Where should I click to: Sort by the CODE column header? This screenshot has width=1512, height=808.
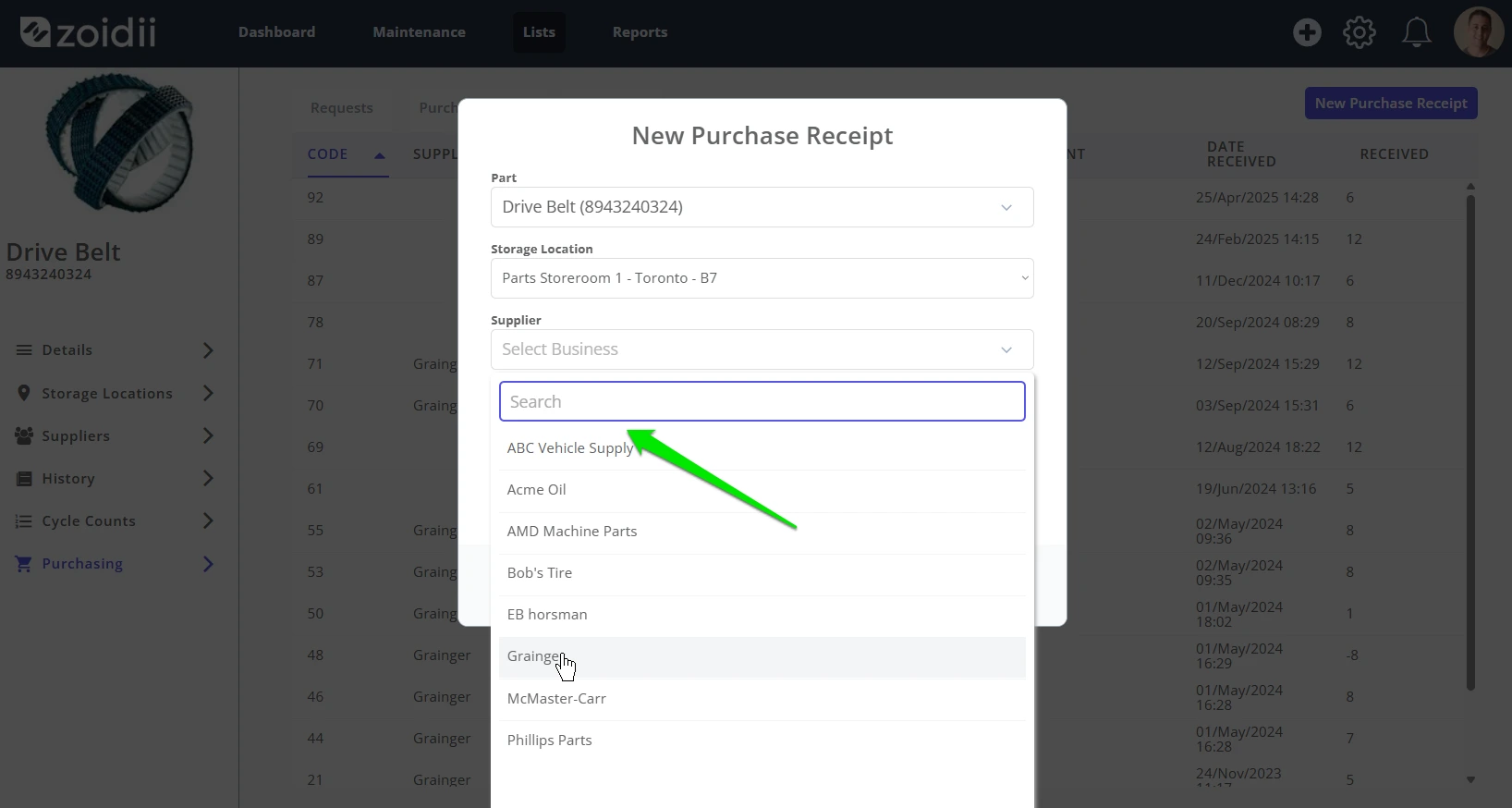[327, 154]
